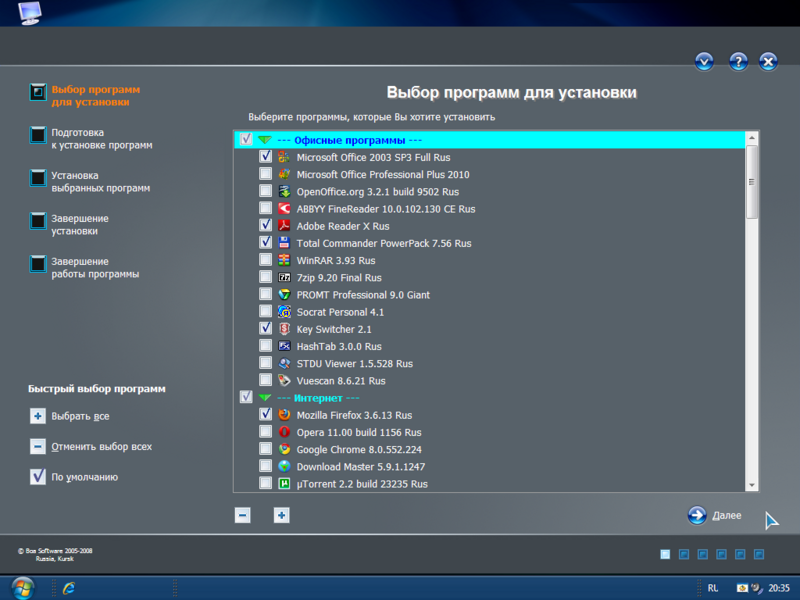Click the Microsoft Office Professional Plus 2010 icon
Viewport: 800px width, 600px height.
[x=284, y=174]
